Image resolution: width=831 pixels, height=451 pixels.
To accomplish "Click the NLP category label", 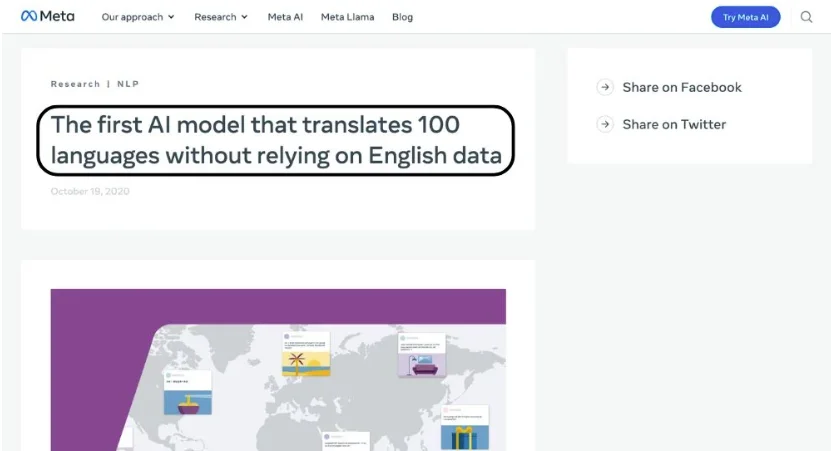I will coord(128,84).
